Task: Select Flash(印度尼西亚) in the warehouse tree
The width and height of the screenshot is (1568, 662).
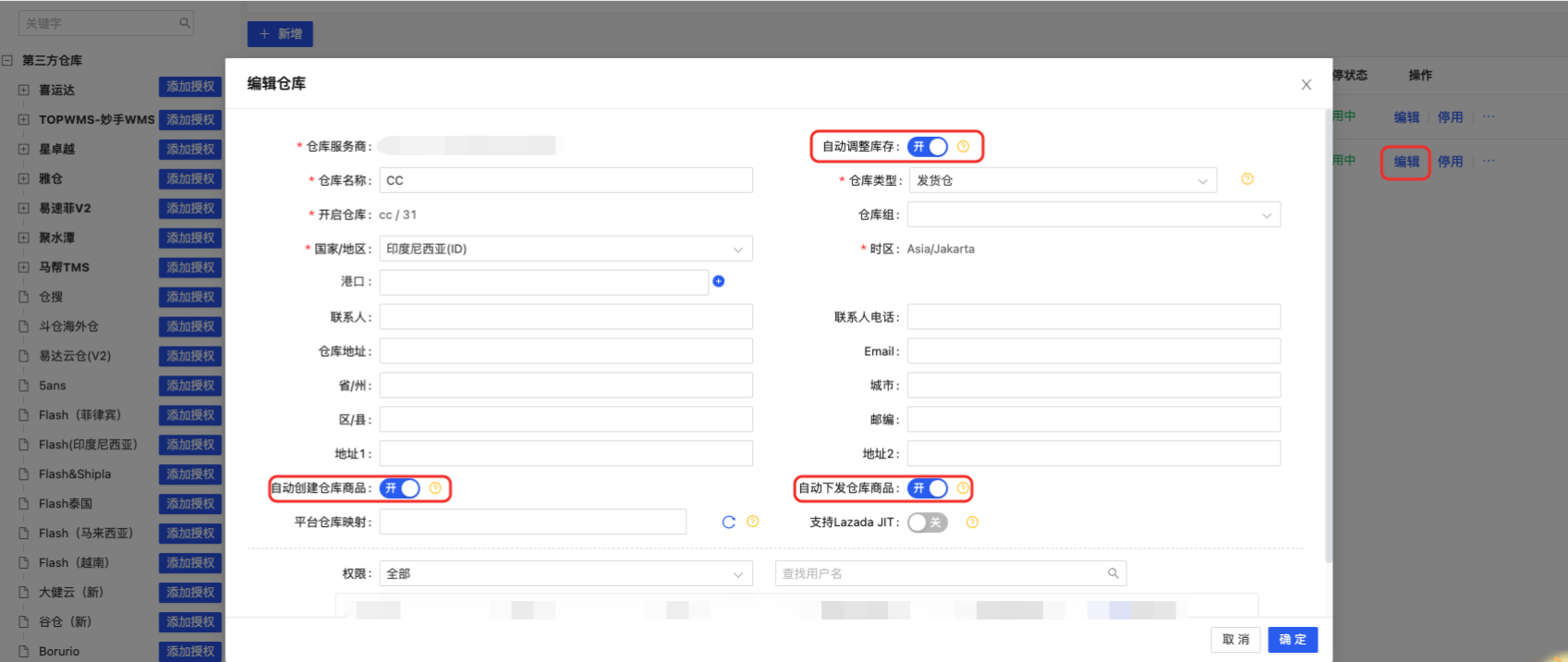Action: [x=88, y=445]
